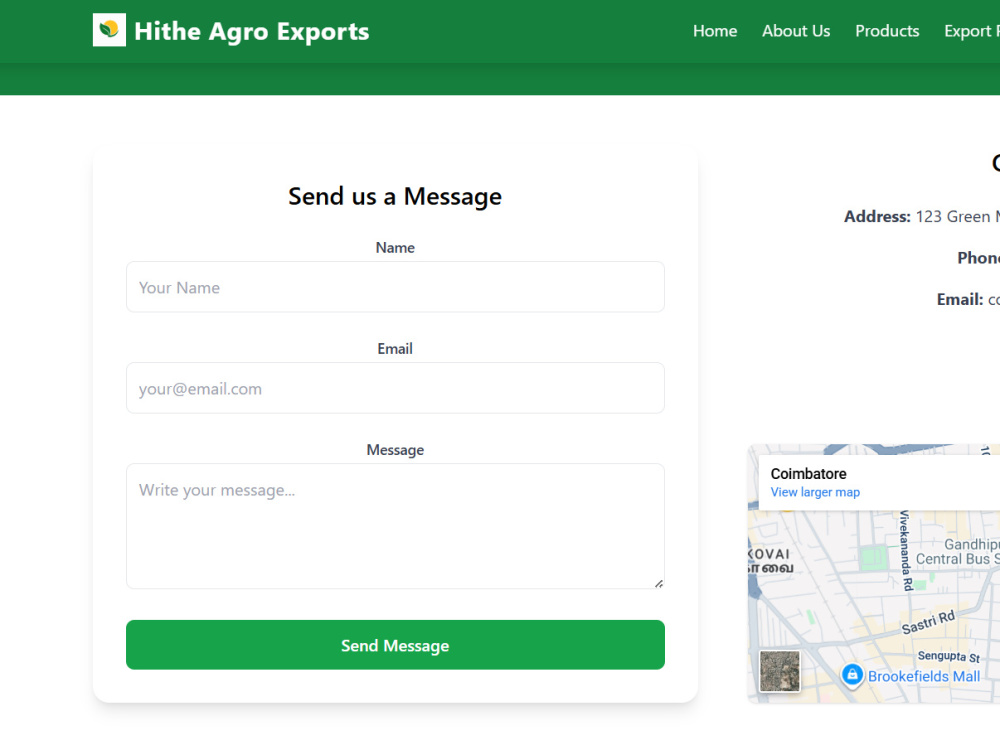Click the Vivekananda Rd map label
This screenshot has height=750, width=1000.
(906, 550)
